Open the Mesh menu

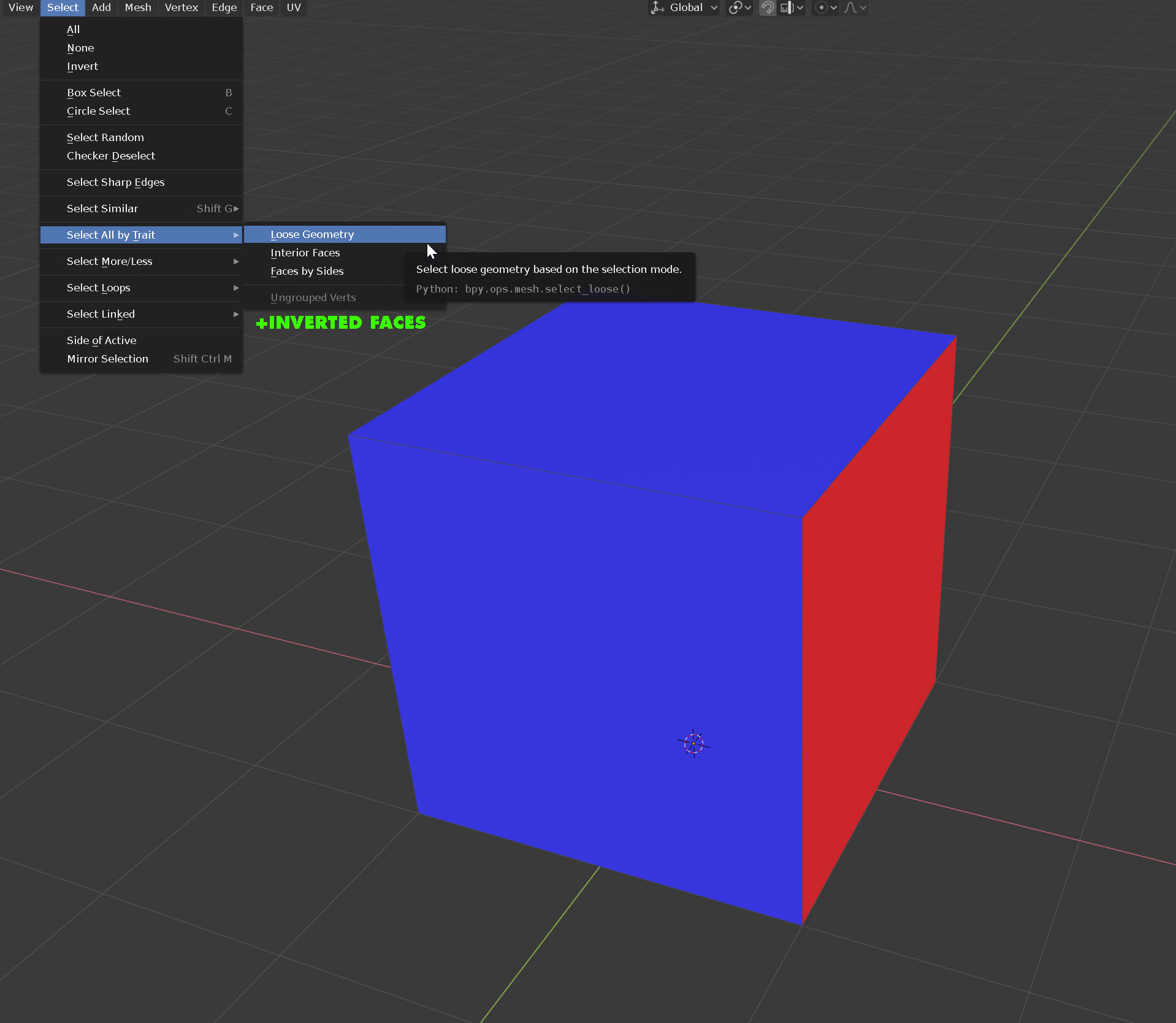point(138,7)
